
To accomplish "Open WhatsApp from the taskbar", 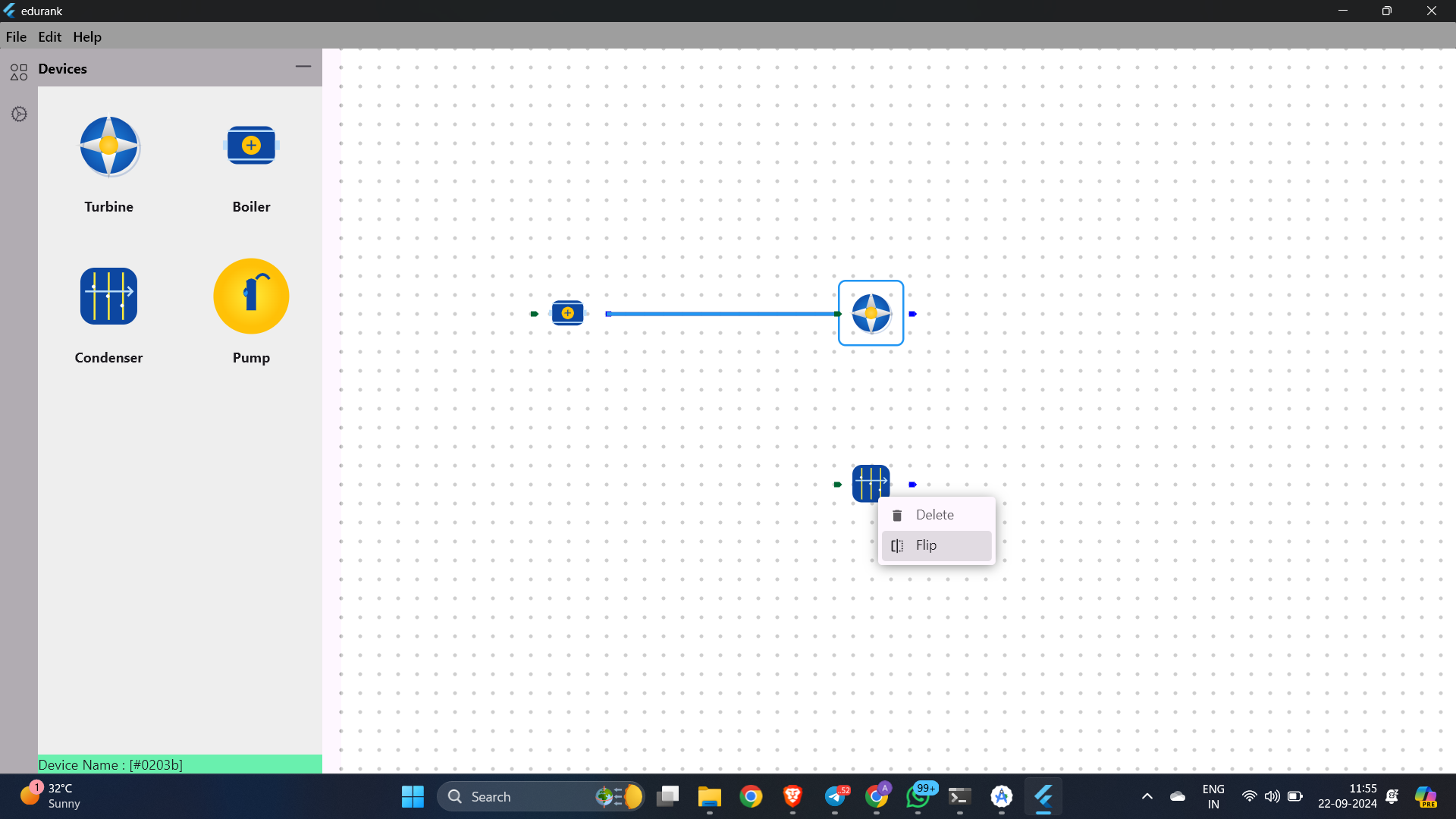I will [918, 797].
